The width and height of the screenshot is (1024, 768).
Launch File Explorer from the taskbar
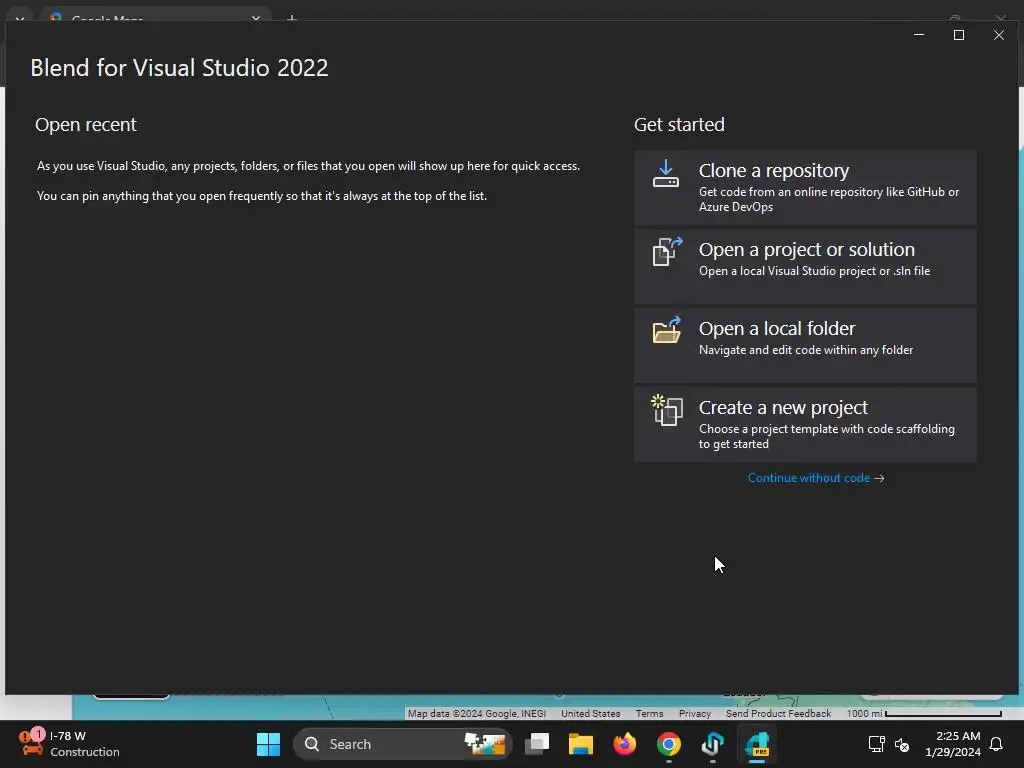click(x=581, y=744)
